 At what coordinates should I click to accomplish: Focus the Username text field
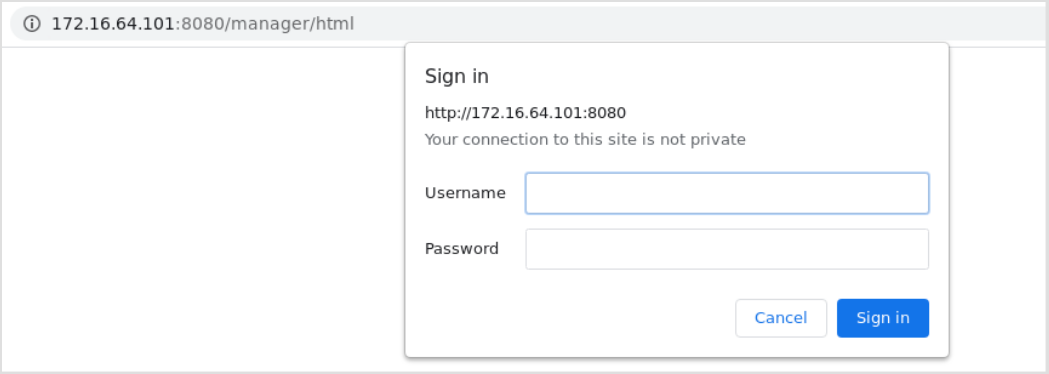click(727, 193)
